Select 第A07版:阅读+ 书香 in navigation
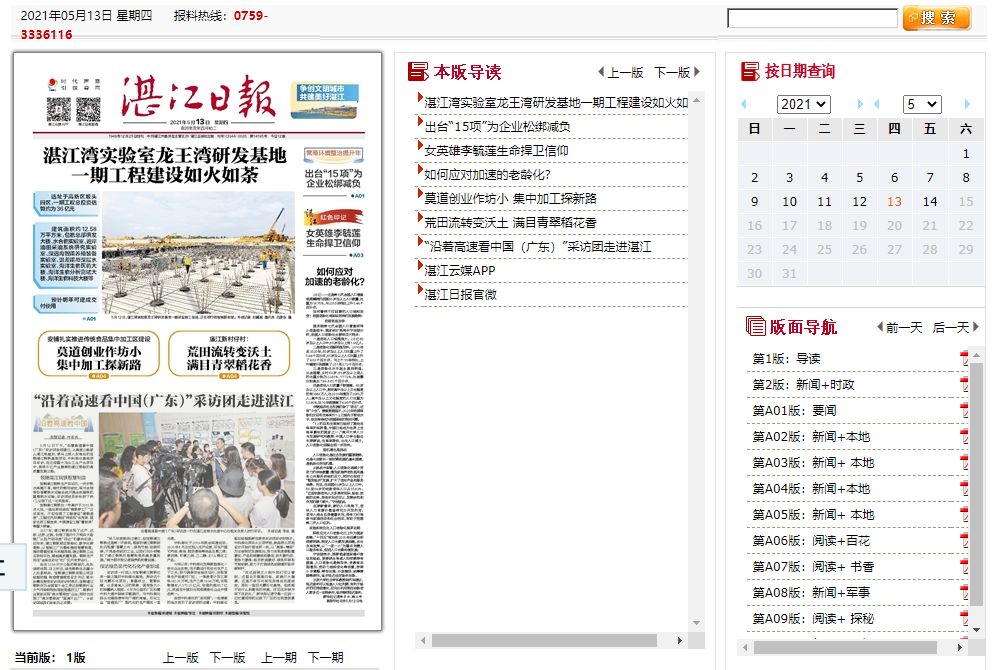Viewport: 996px width, 670px height. (x=814, y=567)
